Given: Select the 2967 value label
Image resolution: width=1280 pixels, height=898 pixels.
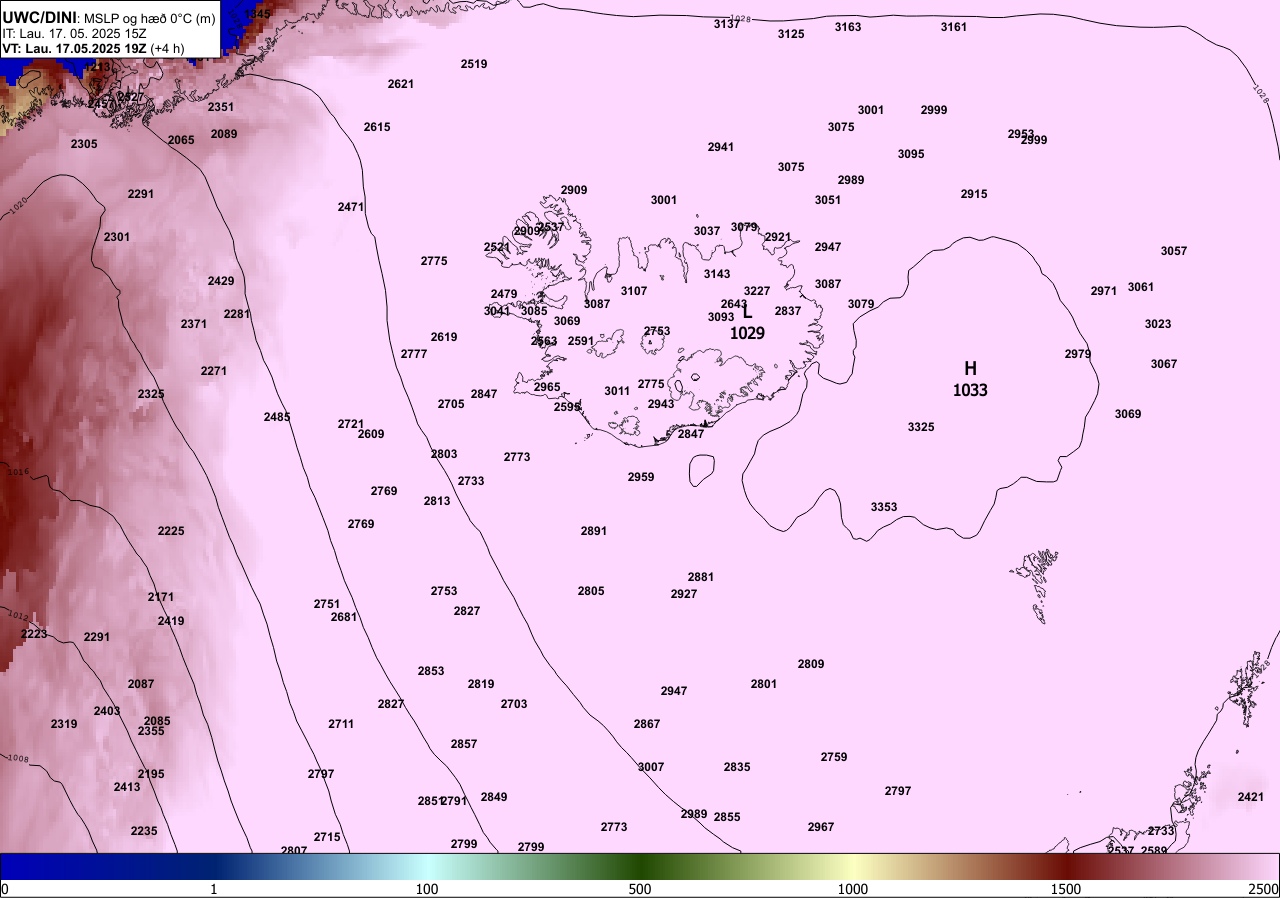Looking at the screenshot, I should (x=821, y=827).
